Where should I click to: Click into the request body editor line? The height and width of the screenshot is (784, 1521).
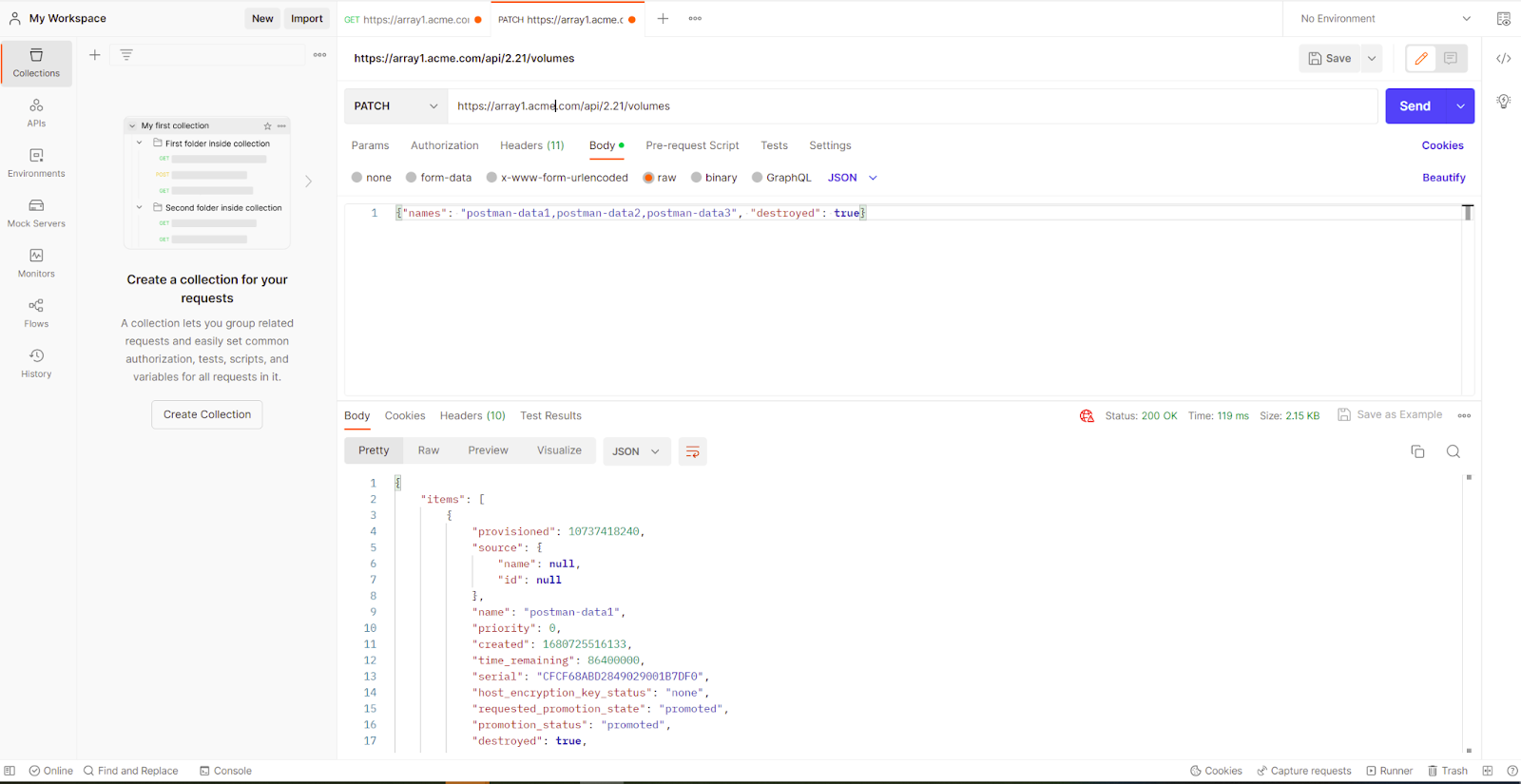tap(927, 213)
